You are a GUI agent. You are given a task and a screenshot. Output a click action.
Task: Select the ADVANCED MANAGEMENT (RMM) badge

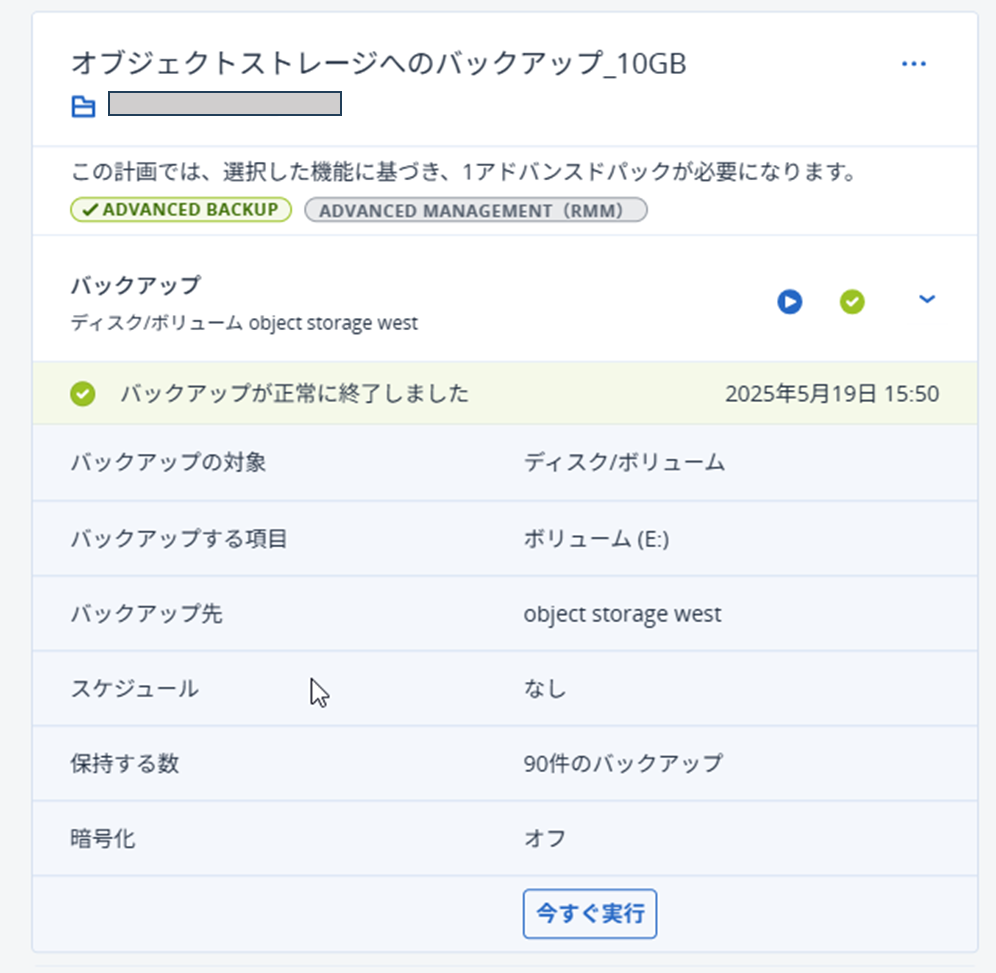476,210
